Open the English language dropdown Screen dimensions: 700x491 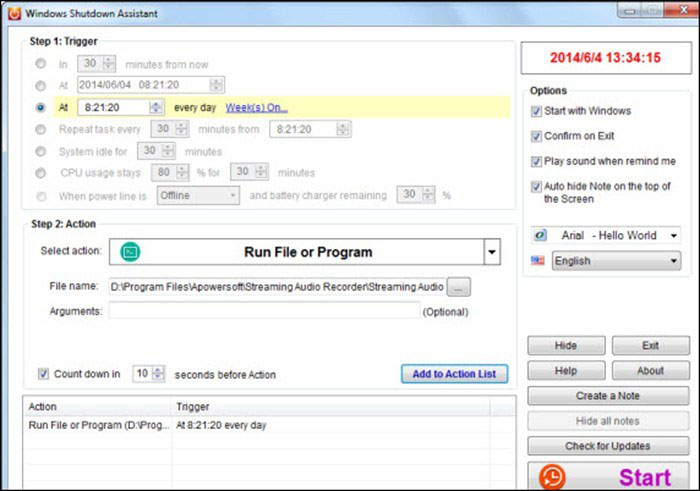(x=671, y=261)
